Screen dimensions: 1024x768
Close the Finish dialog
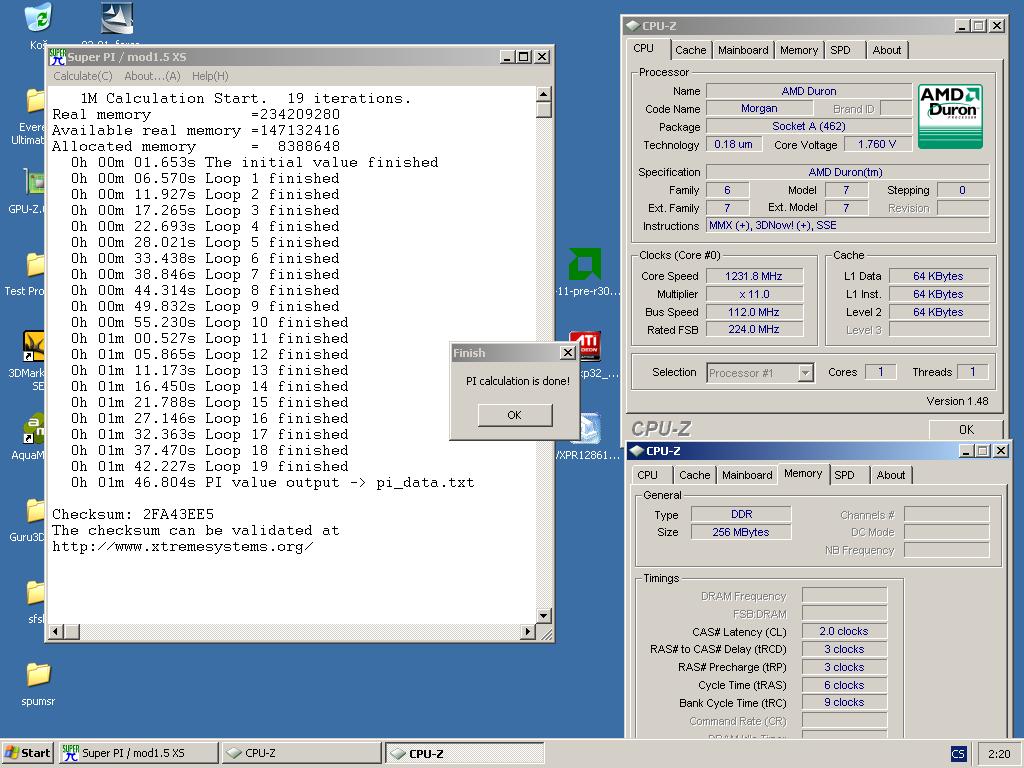point(568,353)
